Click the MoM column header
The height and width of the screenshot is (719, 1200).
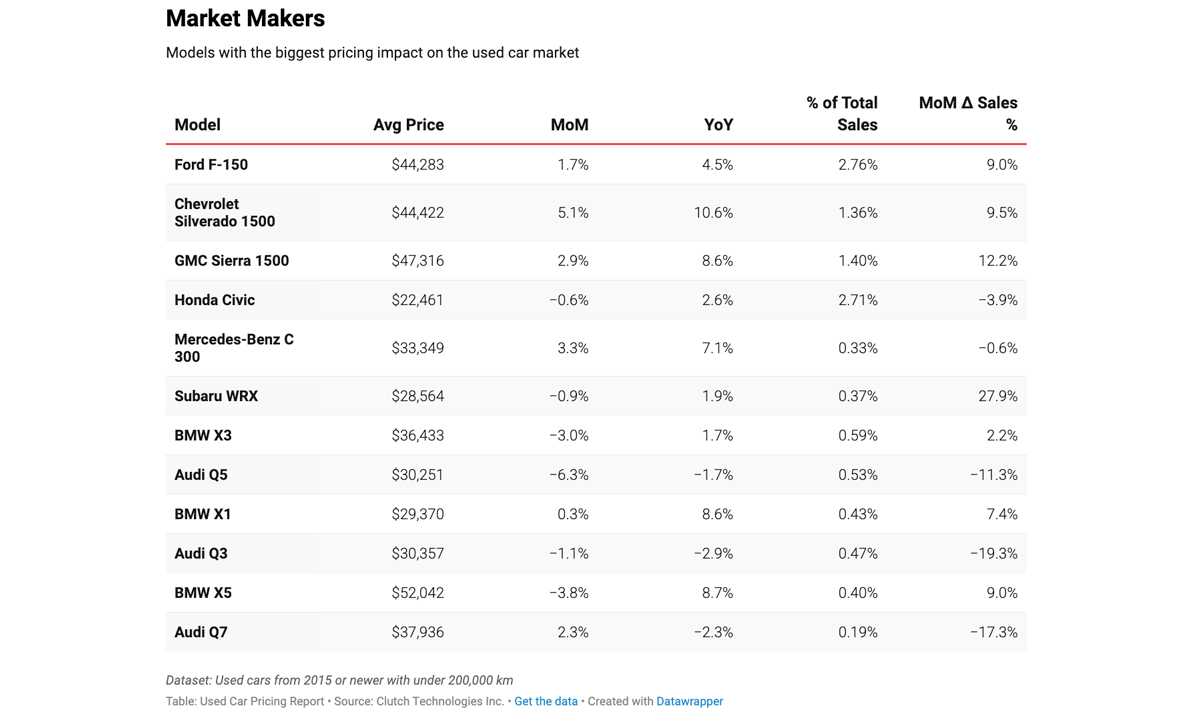[x=569, y=125]
